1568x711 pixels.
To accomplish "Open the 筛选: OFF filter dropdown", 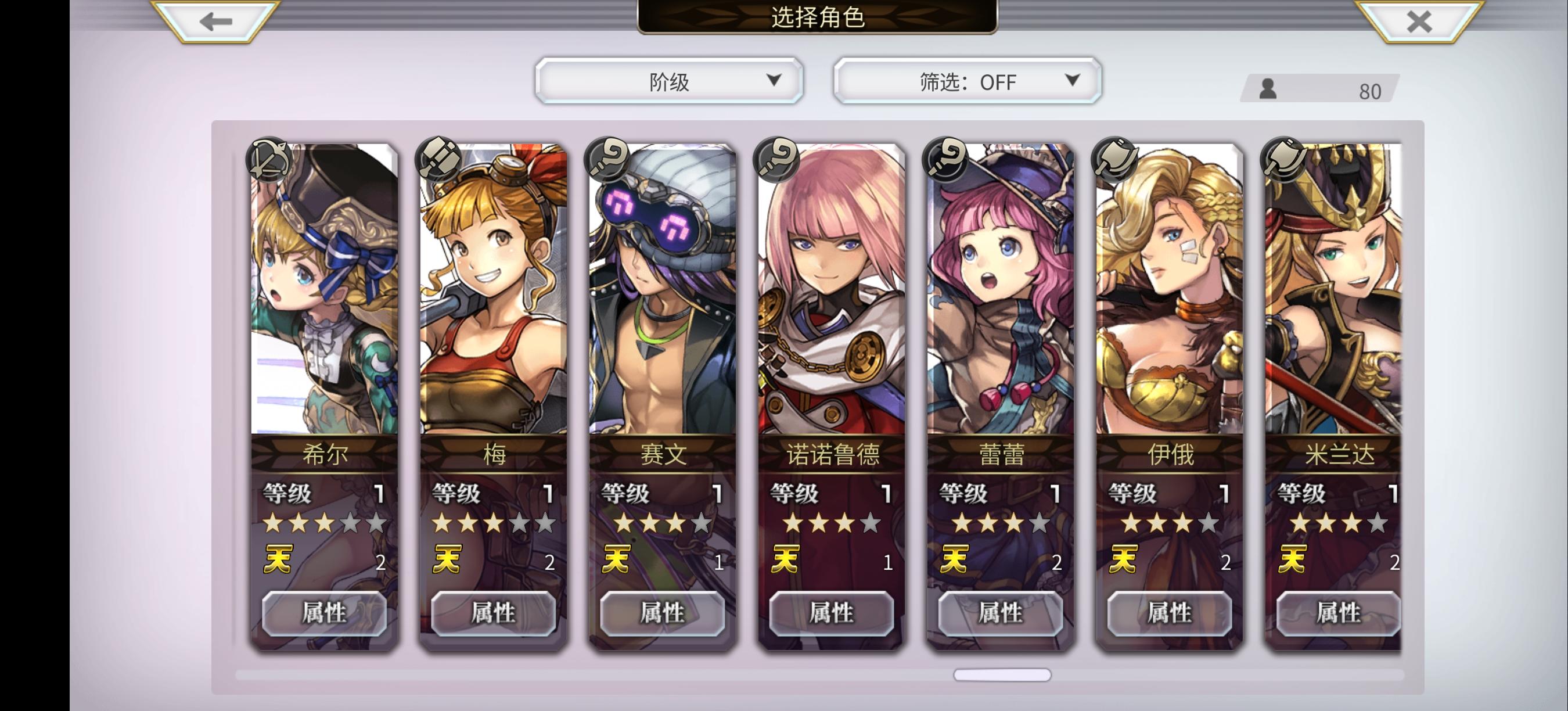I will tap(967, 81).
